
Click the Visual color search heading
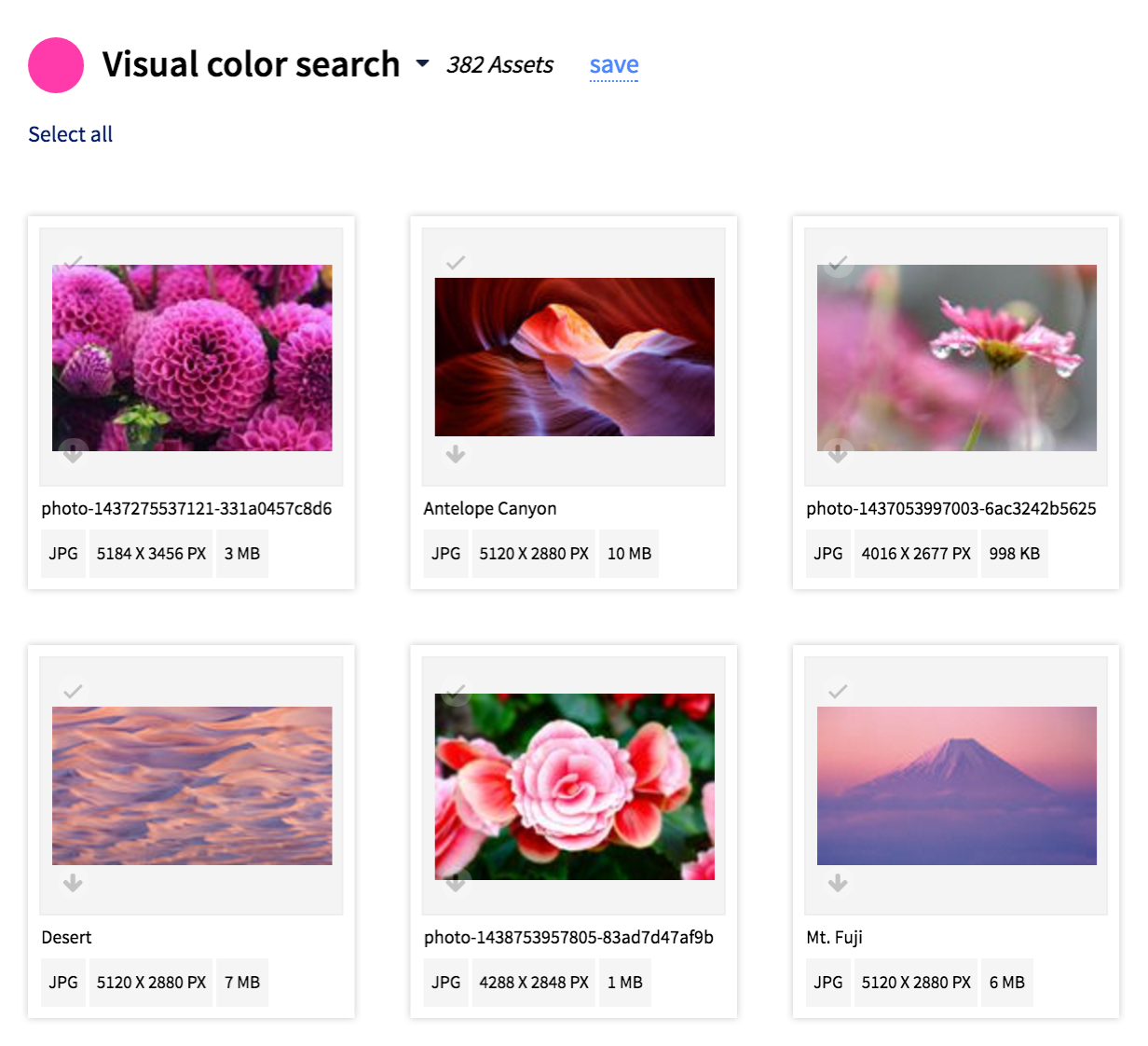pos(251,64)
